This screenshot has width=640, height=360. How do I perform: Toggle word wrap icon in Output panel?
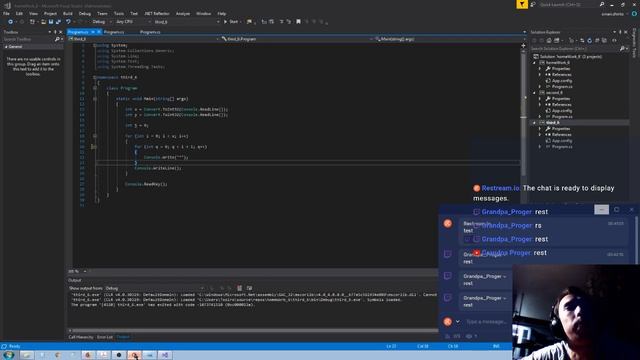click(249, 288)
